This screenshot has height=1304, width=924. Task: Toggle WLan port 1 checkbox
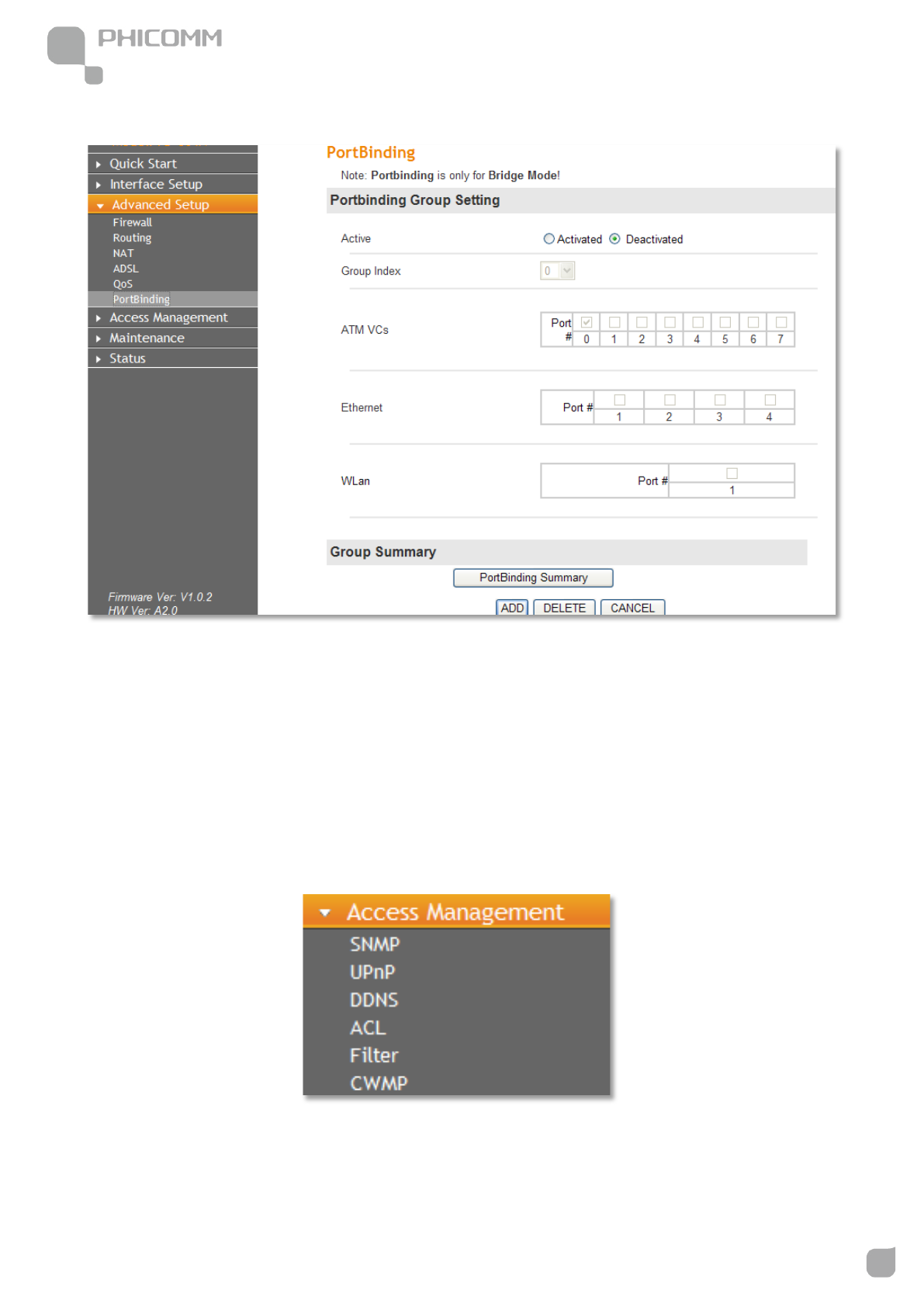point(732,473)
